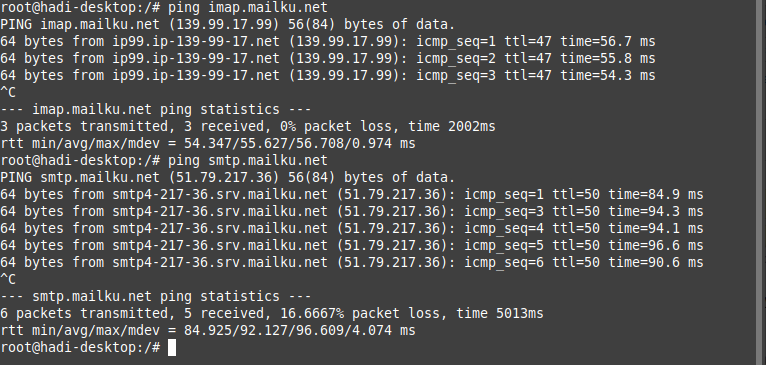
Task: Click the 'icmp_seq=3 ttl=50' text in the smtp output
Action: [532, 212]
